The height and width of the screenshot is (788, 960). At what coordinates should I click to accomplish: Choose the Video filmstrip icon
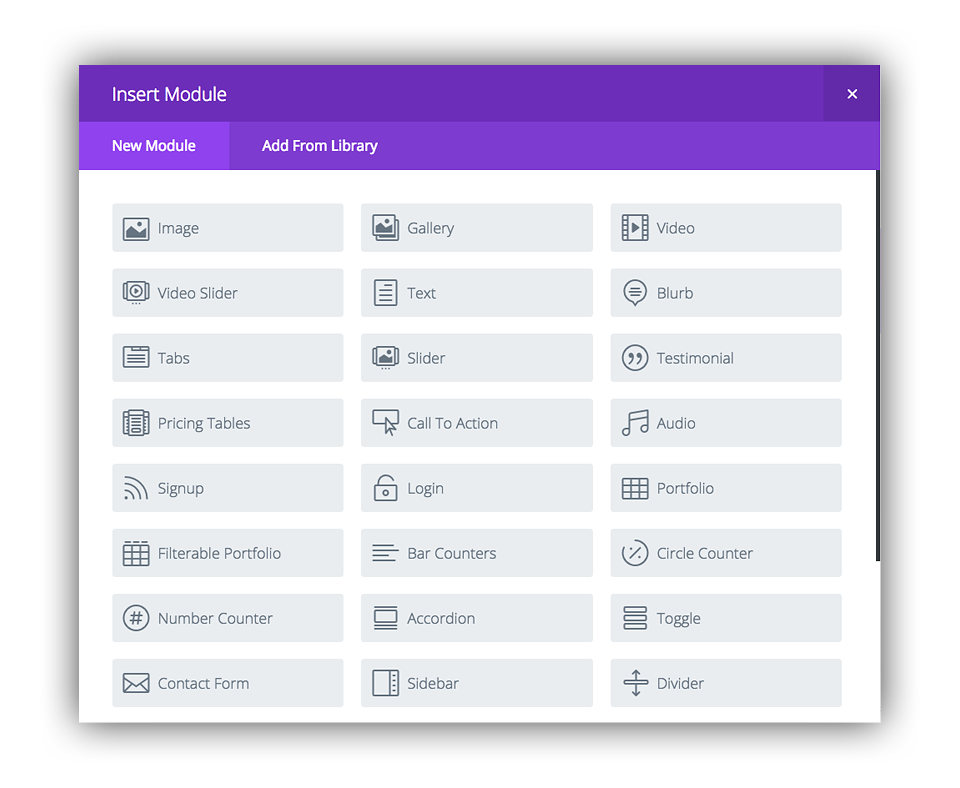tap(635, 228)
